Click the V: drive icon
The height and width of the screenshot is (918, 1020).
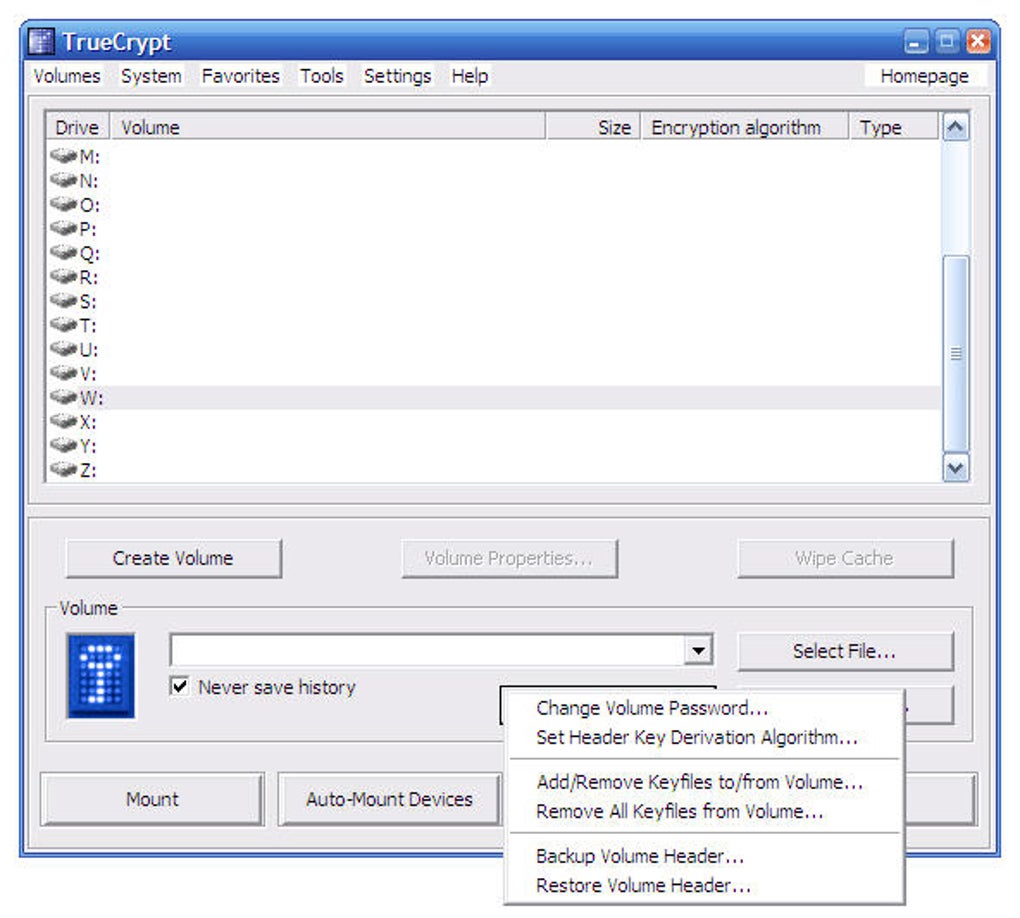tap(63, 372)
